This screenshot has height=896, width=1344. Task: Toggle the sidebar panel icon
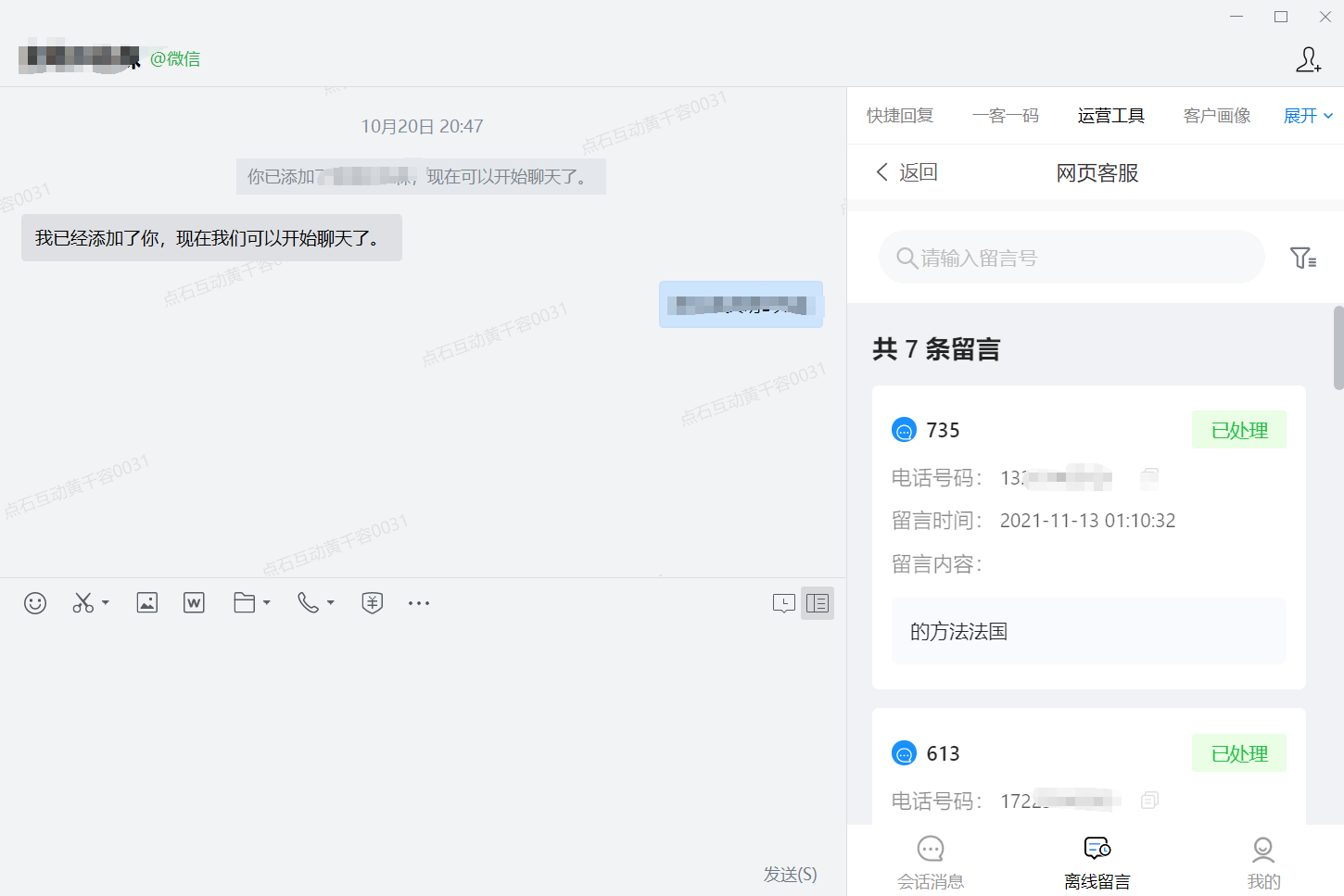(x=818, y=603)
